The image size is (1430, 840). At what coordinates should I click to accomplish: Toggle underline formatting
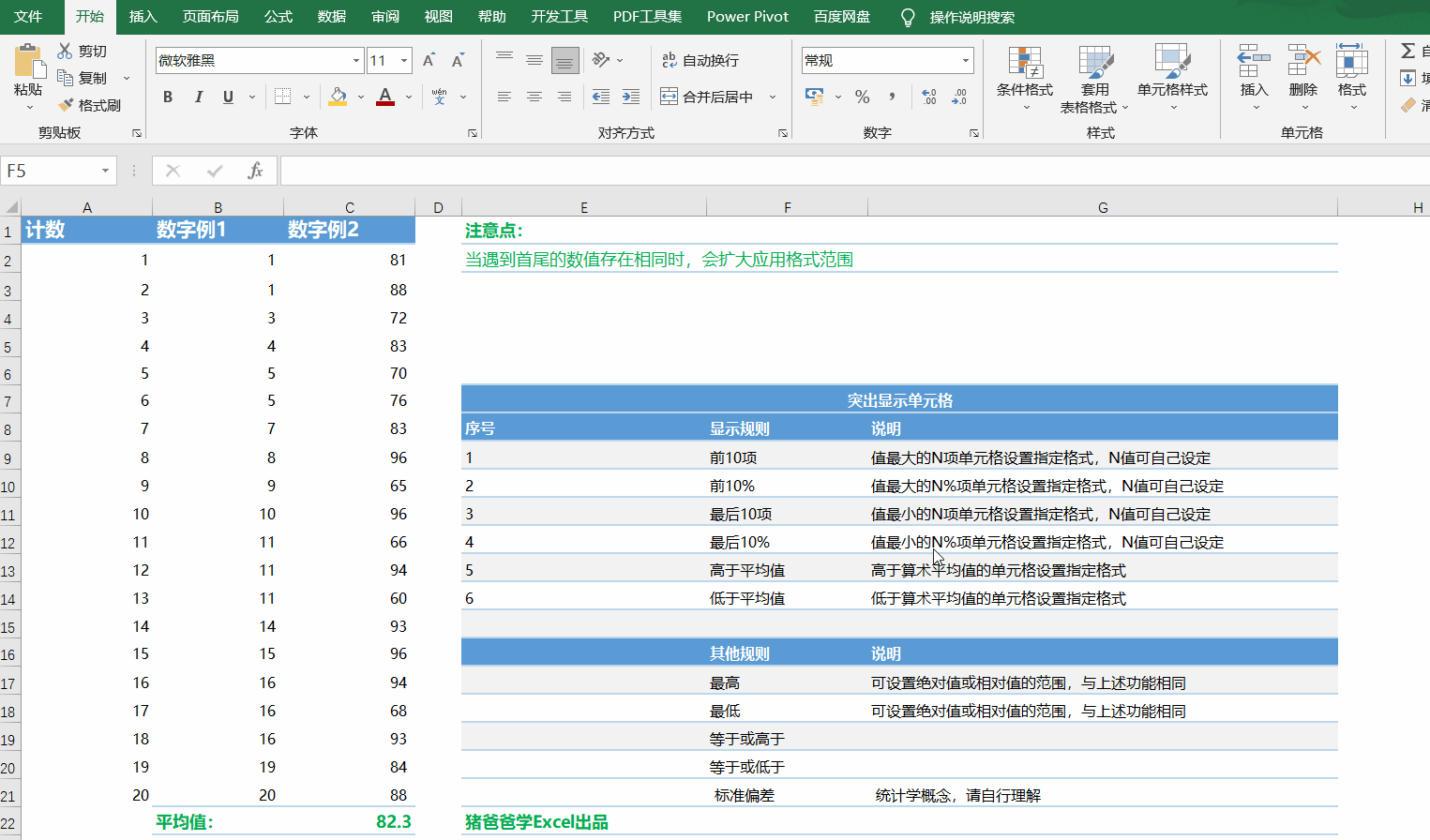(x=228, y=97)
